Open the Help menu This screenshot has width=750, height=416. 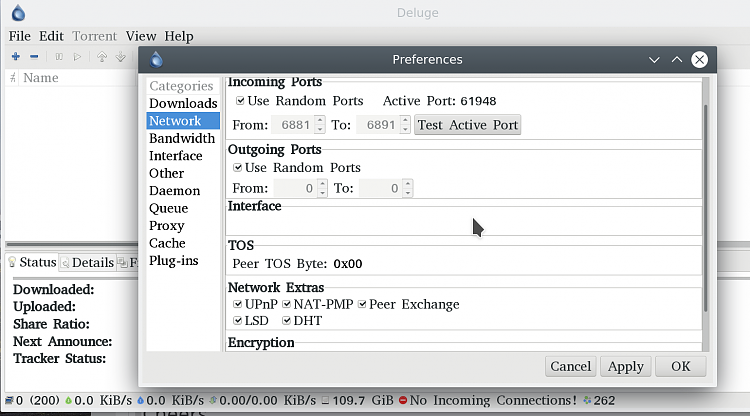(x=179, y=36)
